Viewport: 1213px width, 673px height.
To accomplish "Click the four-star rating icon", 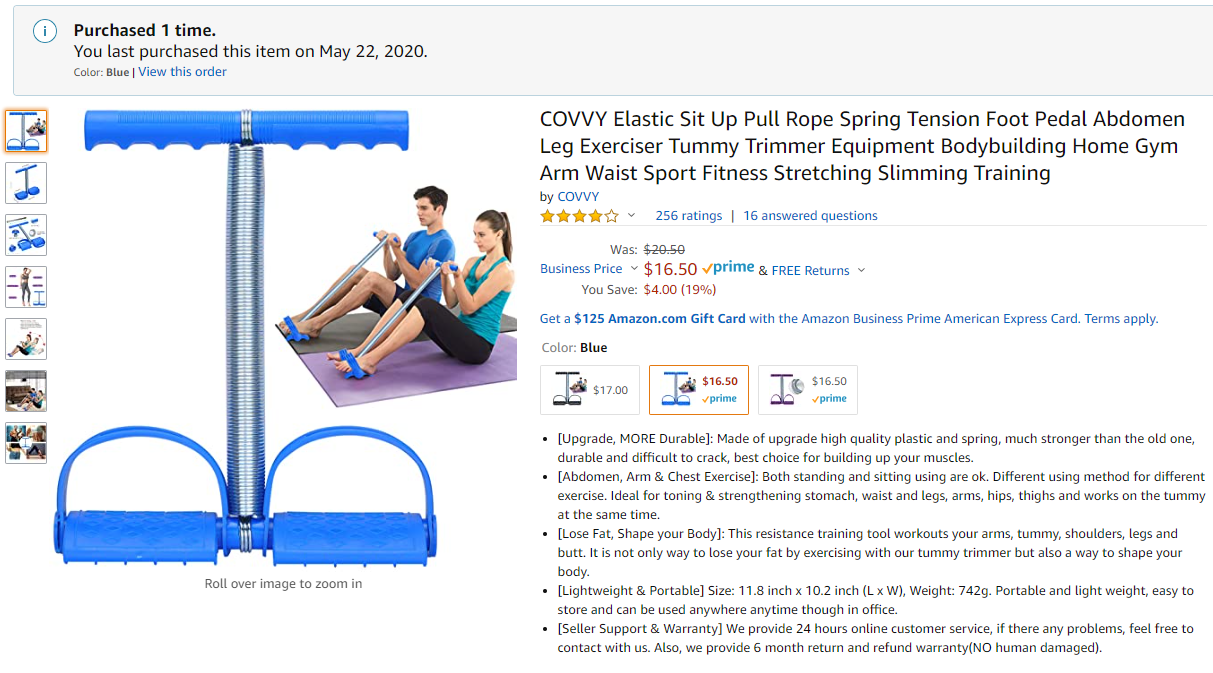I will coord(579,216).
